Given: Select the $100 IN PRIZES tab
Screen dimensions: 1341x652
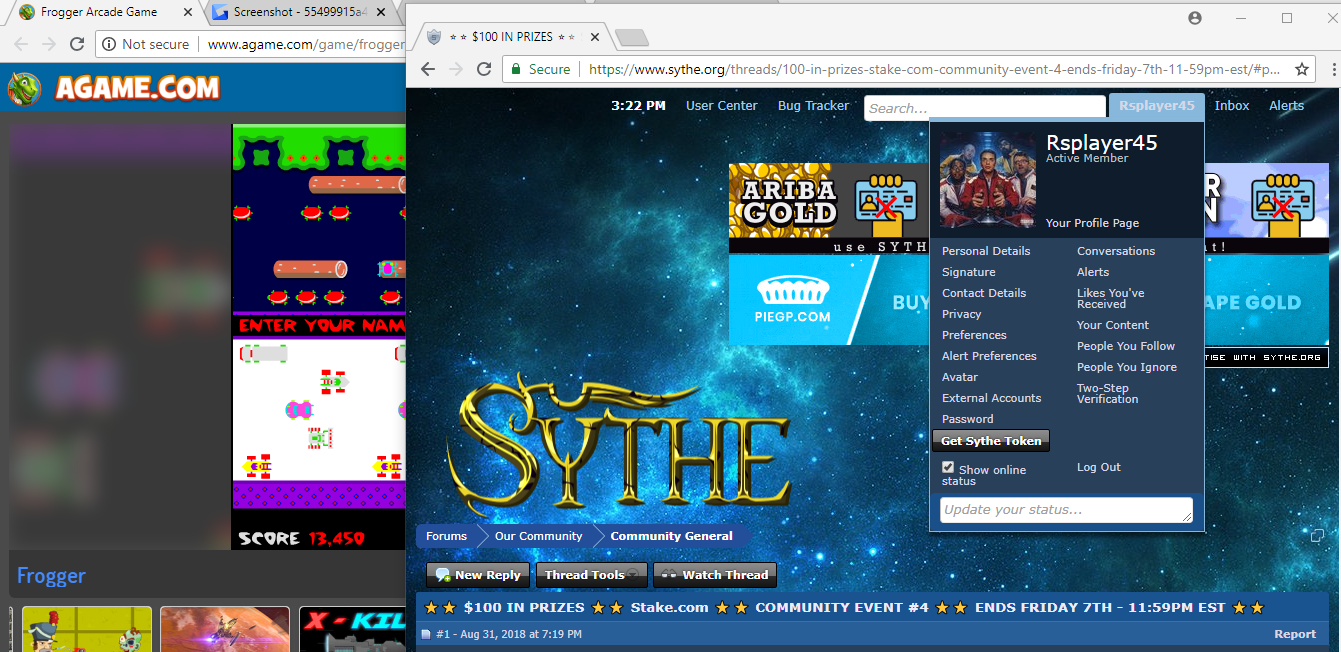Looking at the screenshot, I should click(x=510, y=37).
